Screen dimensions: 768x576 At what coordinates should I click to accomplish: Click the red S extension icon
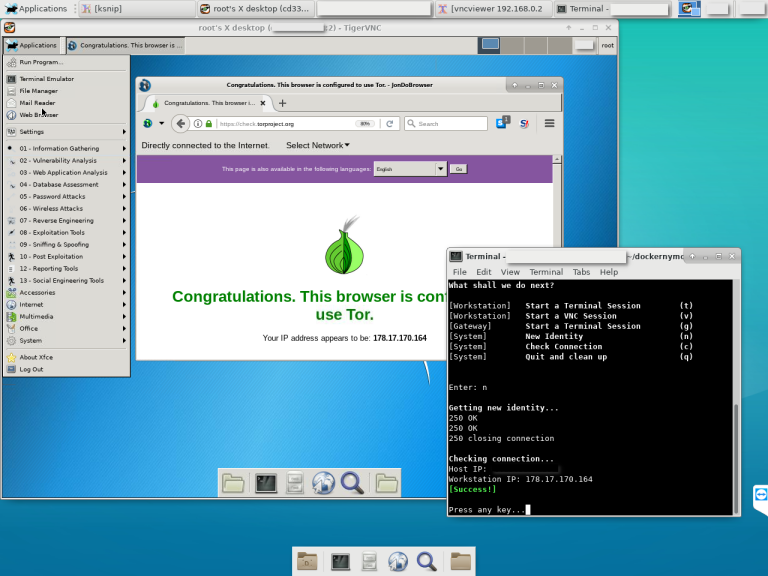(524, 123)
